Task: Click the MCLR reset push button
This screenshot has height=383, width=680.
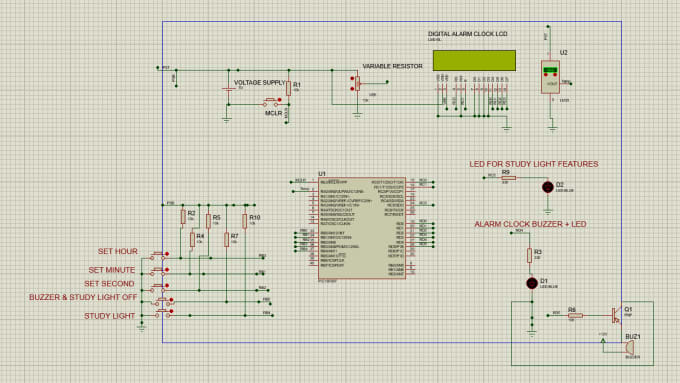Action: (271, 102)
